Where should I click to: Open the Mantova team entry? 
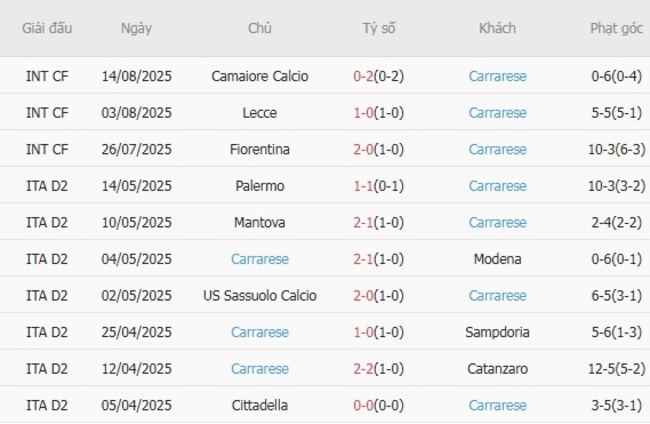click(x=260, y=222)
